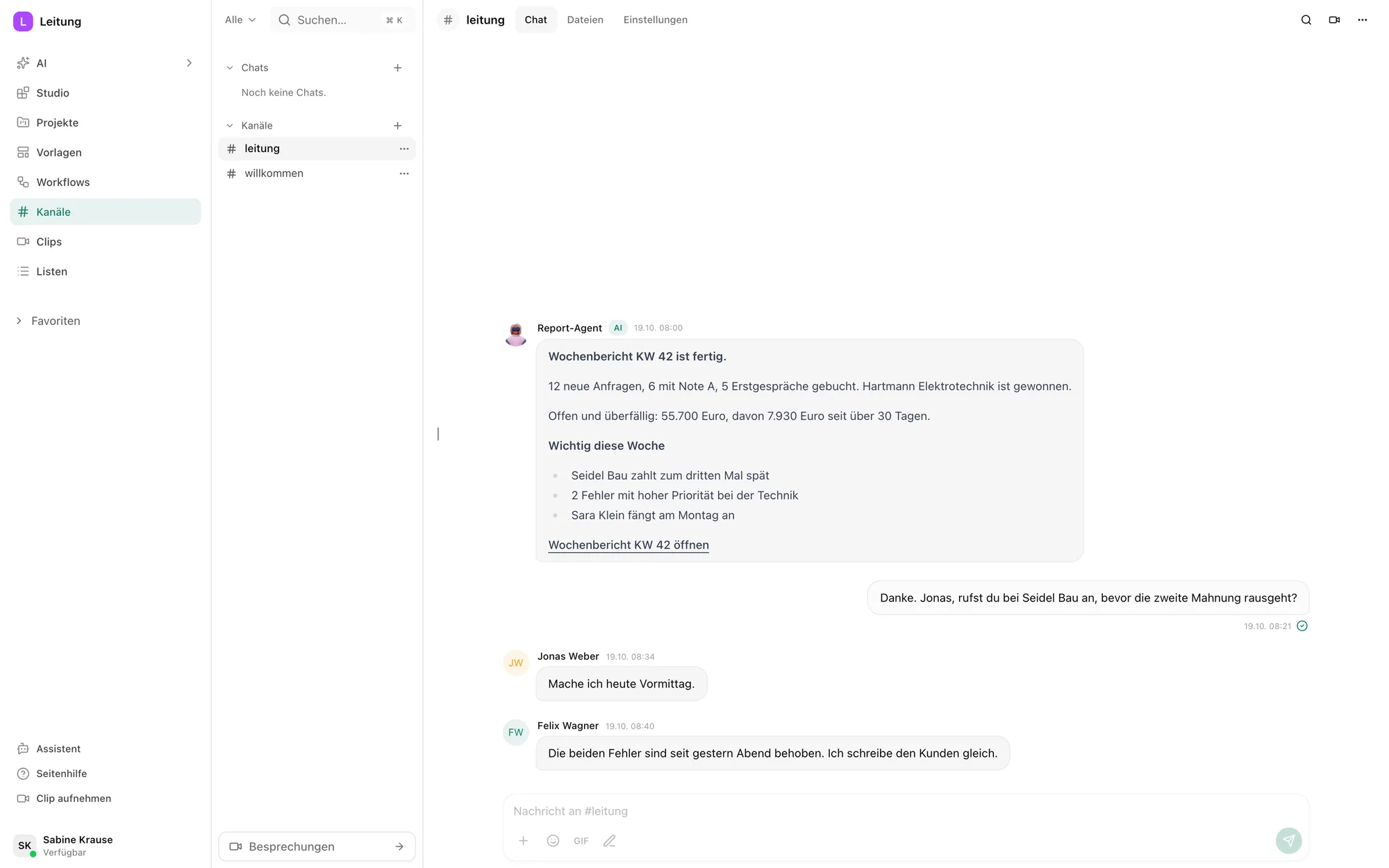Open Workflows in sidebar
1389x868 pixels.
105,183
